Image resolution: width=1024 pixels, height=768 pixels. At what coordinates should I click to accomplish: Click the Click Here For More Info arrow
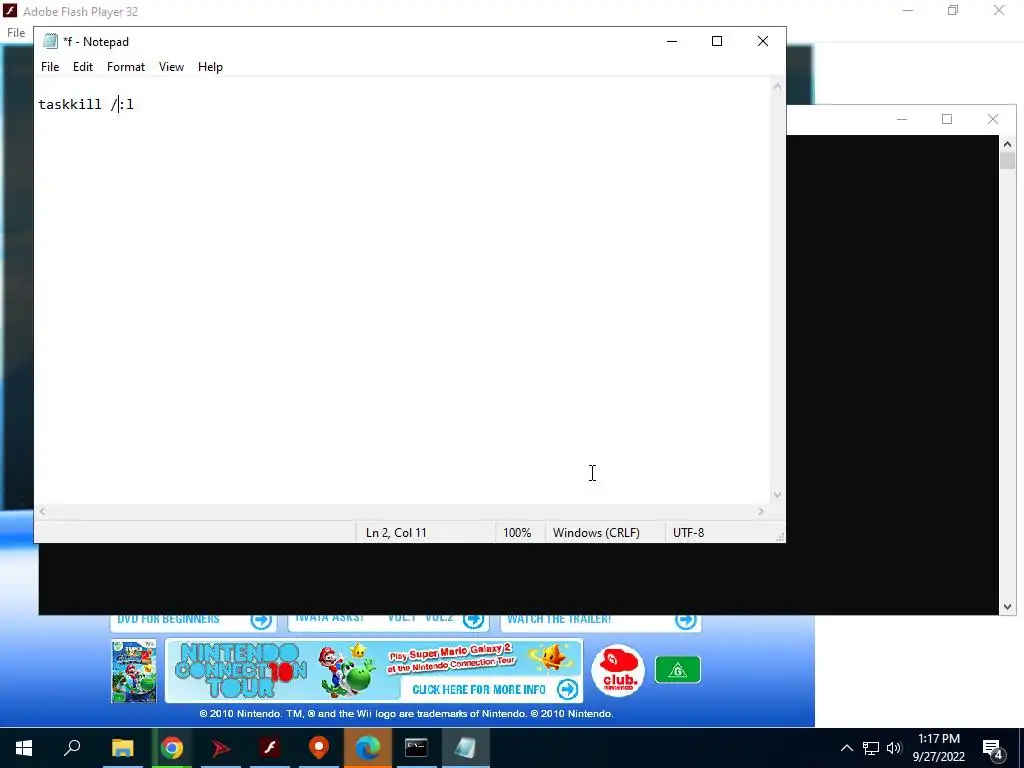coord(568,689)
